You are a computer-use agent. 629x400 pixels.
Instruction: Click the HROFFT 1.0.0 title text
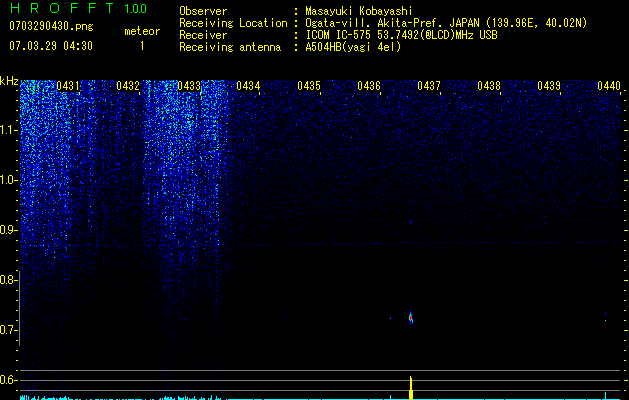[x=78, y=8]
